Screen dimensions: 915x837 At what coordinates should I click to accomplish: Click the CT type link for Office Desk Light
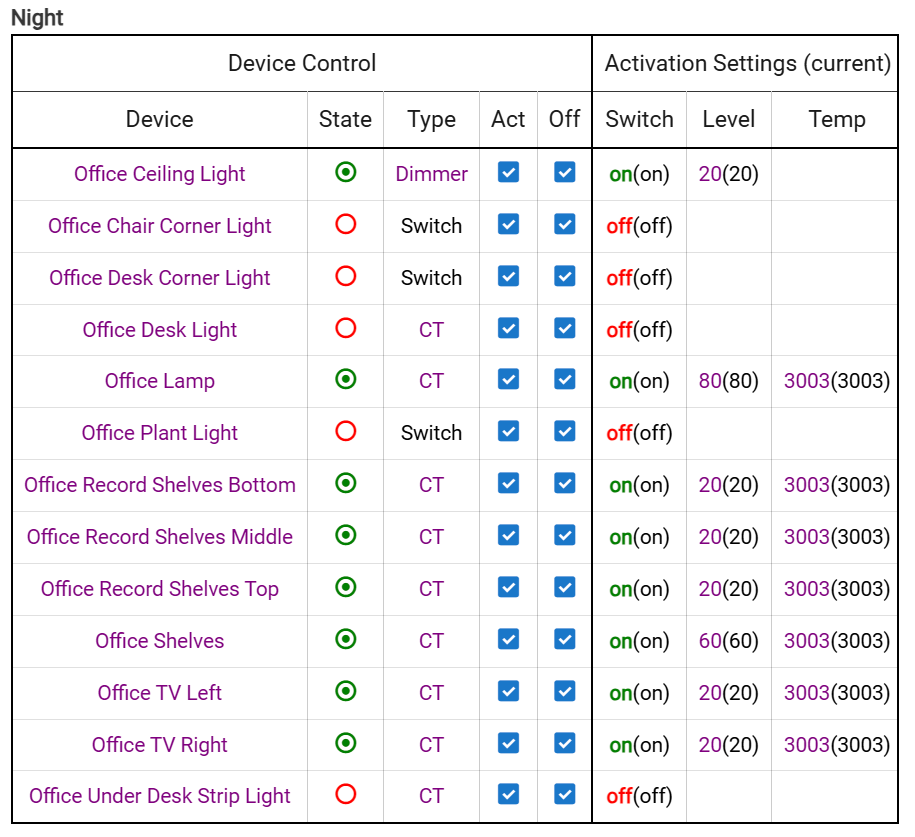[x=431, y=330]
